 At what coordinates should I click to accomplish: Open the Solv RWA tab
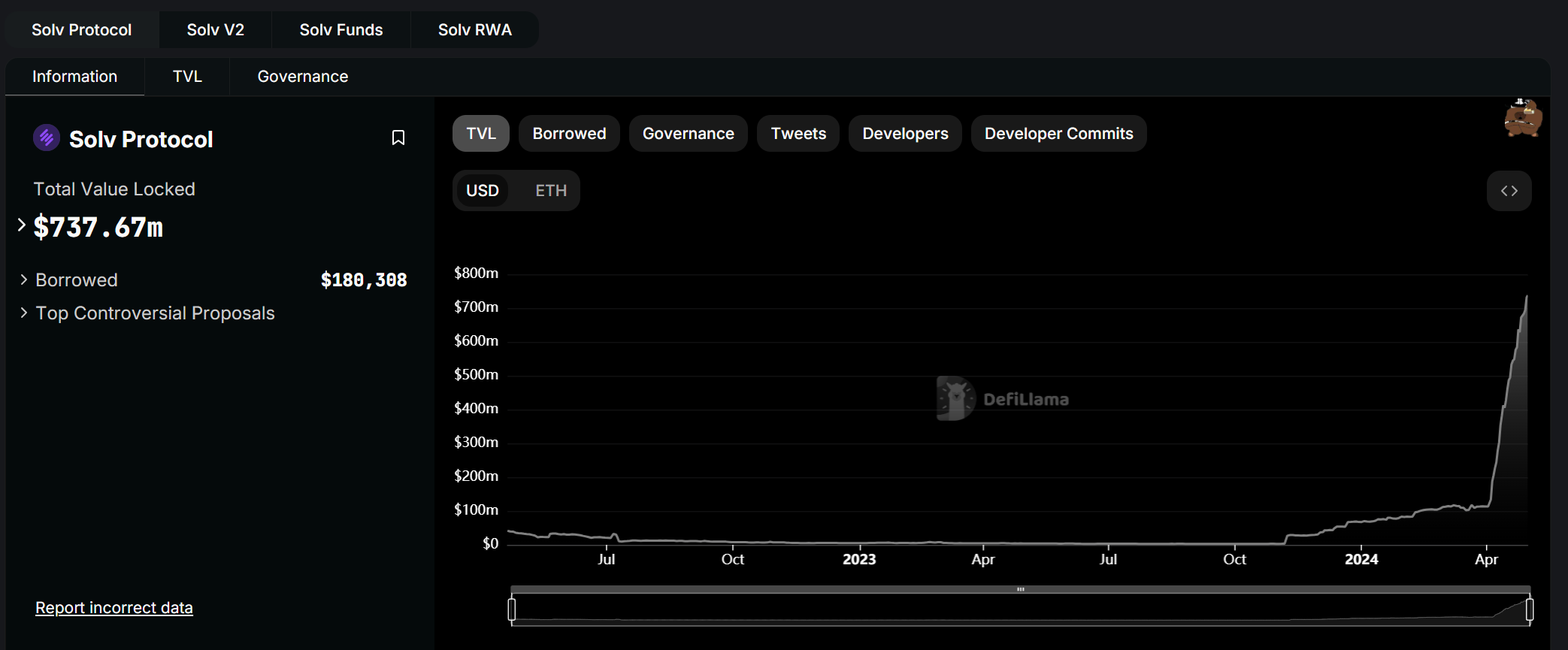coord(474,30)
